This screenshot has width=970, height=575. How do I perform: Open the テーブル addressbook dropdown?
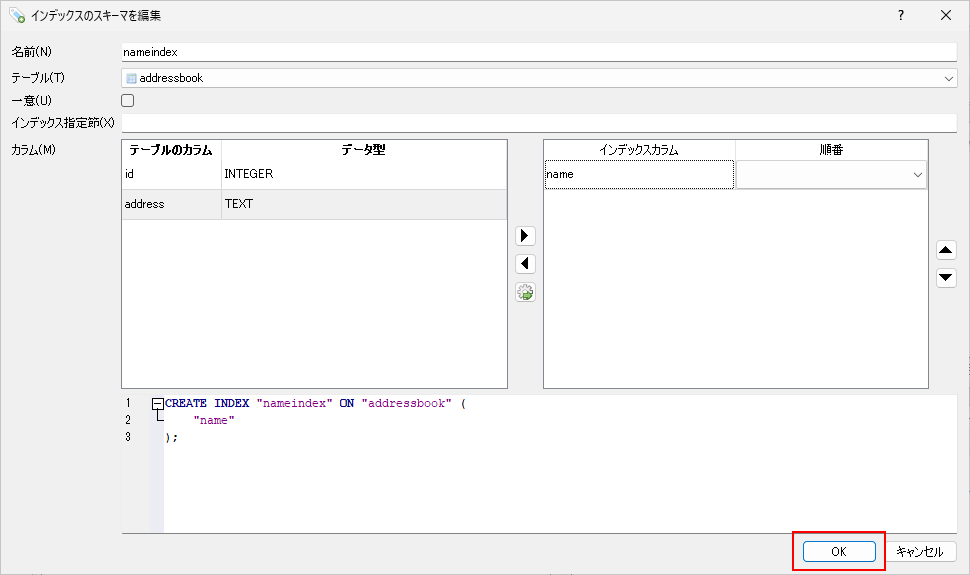tap(948, 78)
